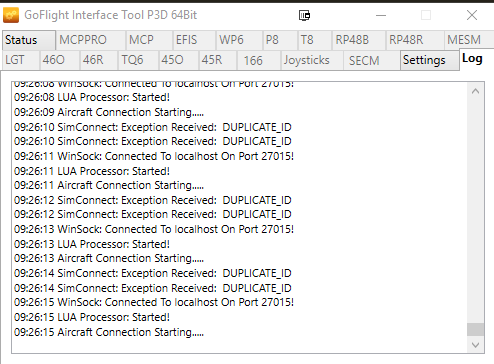Click the scrollbar thumb in log panel
The width and height of the screenshot is (494, 364).
click(476, 329)
